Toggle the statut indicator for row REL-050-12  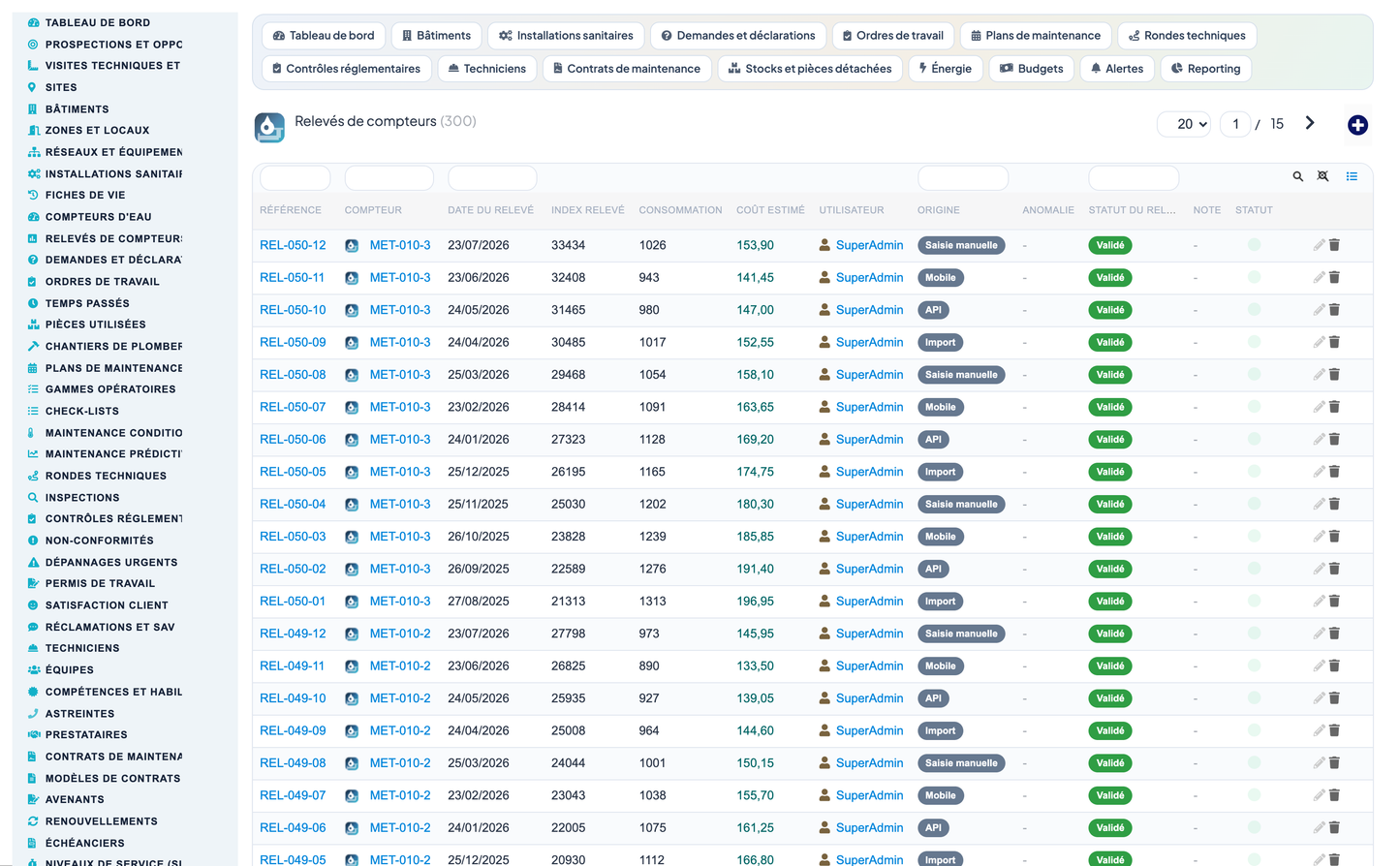(1254, 245)
